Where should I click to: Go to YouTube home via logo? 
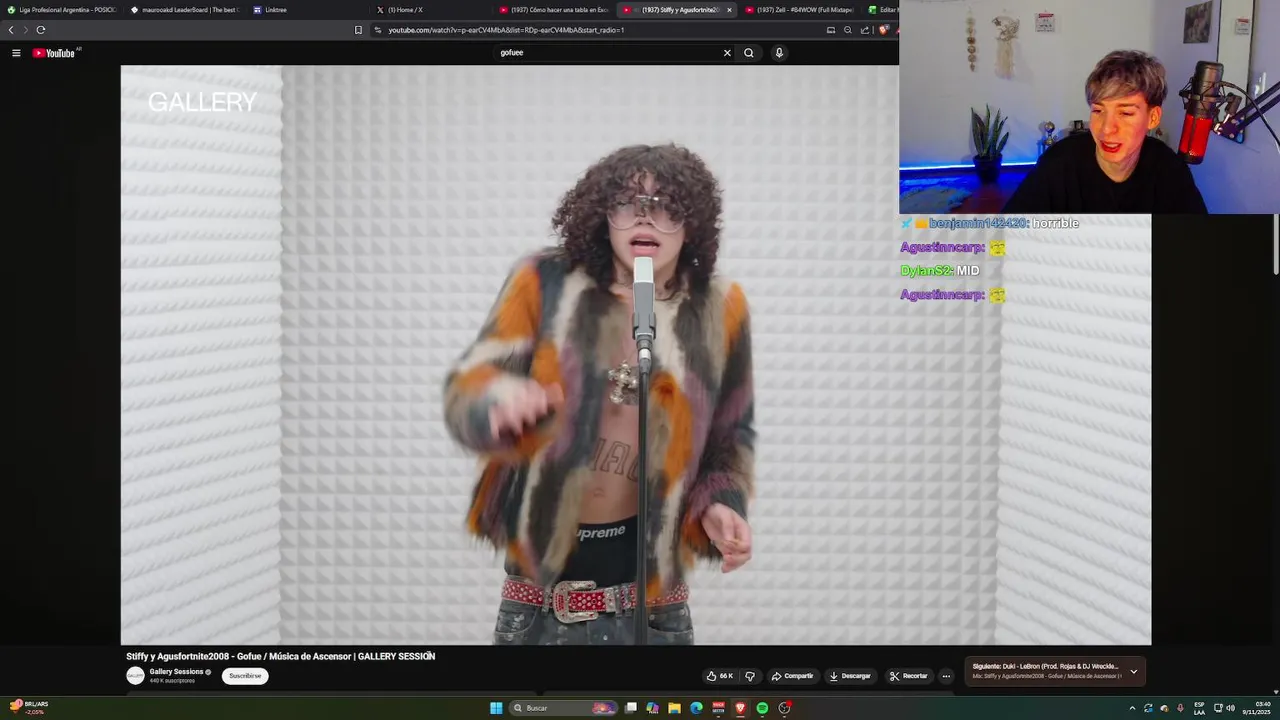(54, 53)
